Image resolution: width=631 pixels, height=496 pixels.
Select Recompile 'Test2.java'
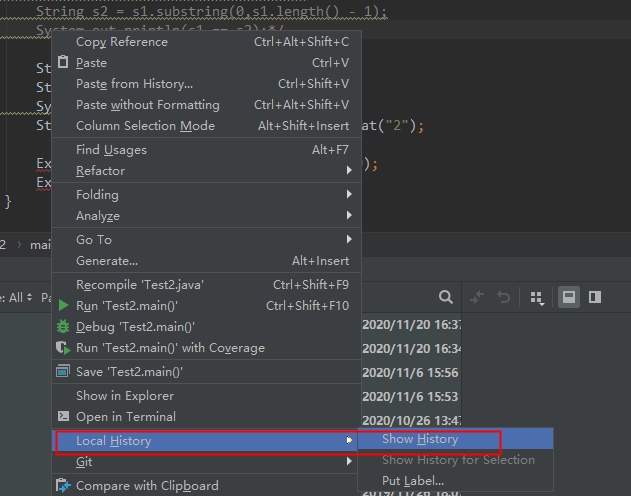click(206, 285)
